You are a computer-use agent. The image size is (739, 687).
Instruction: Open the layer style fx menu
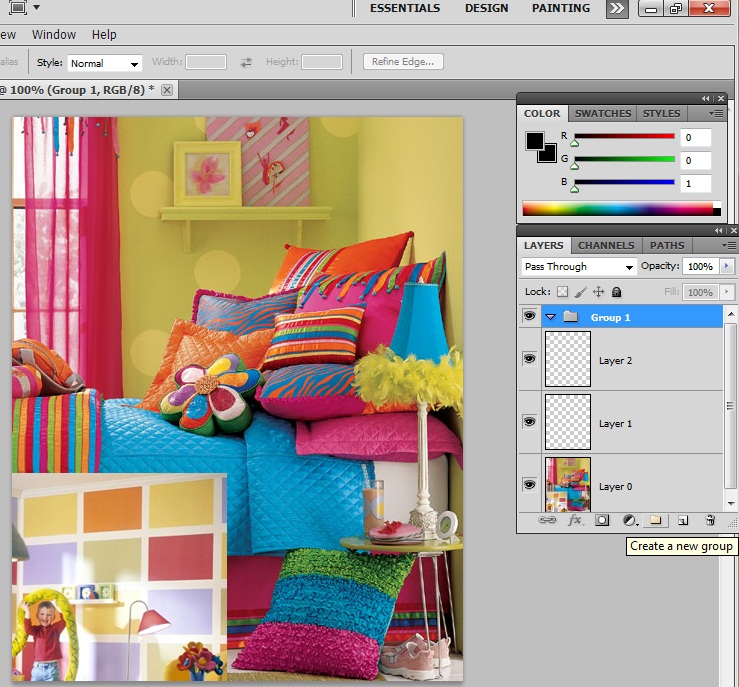click(575, 520)
